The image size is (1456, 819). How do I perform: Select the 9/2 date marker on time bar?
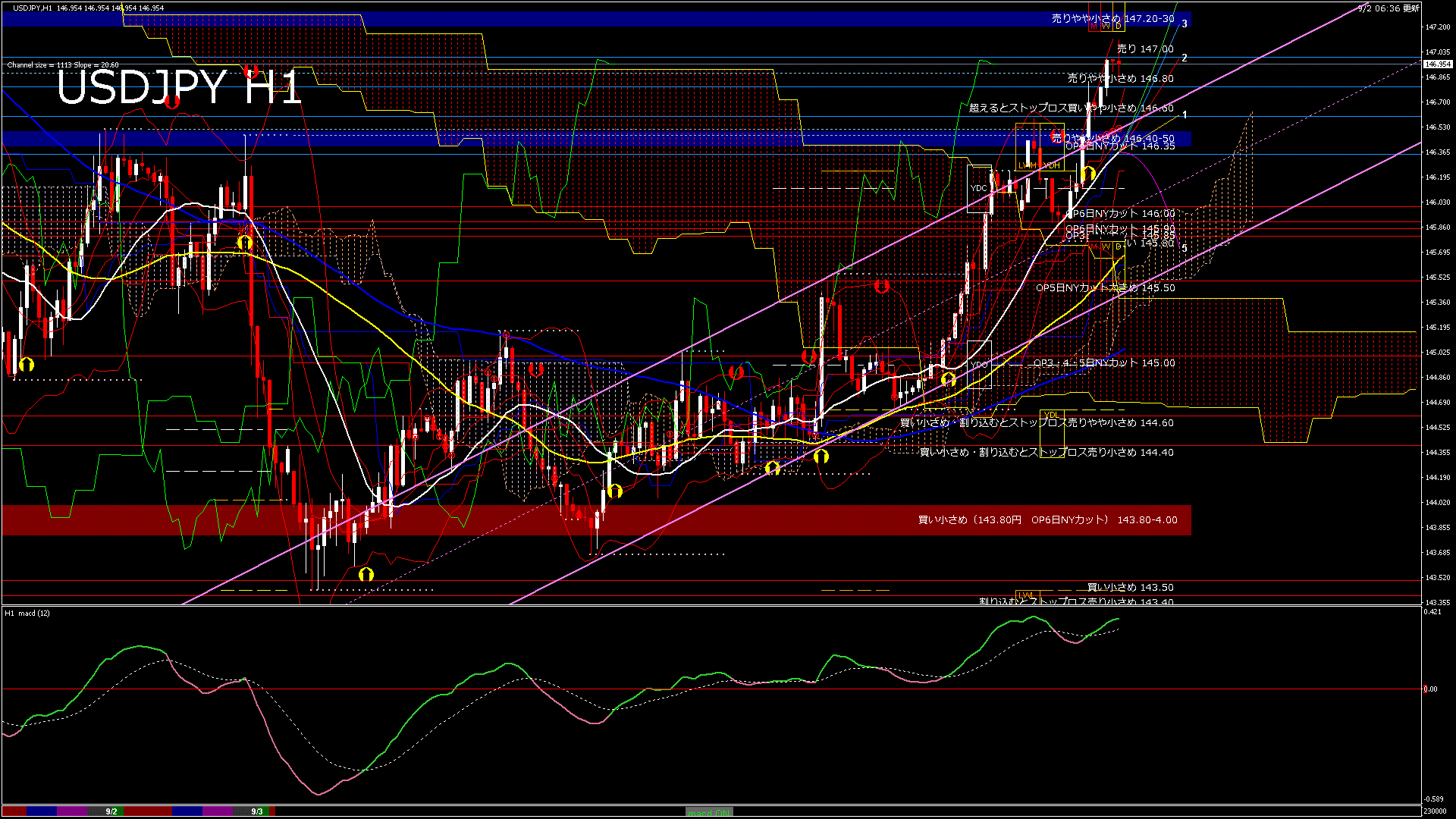[x=111, y=811]
